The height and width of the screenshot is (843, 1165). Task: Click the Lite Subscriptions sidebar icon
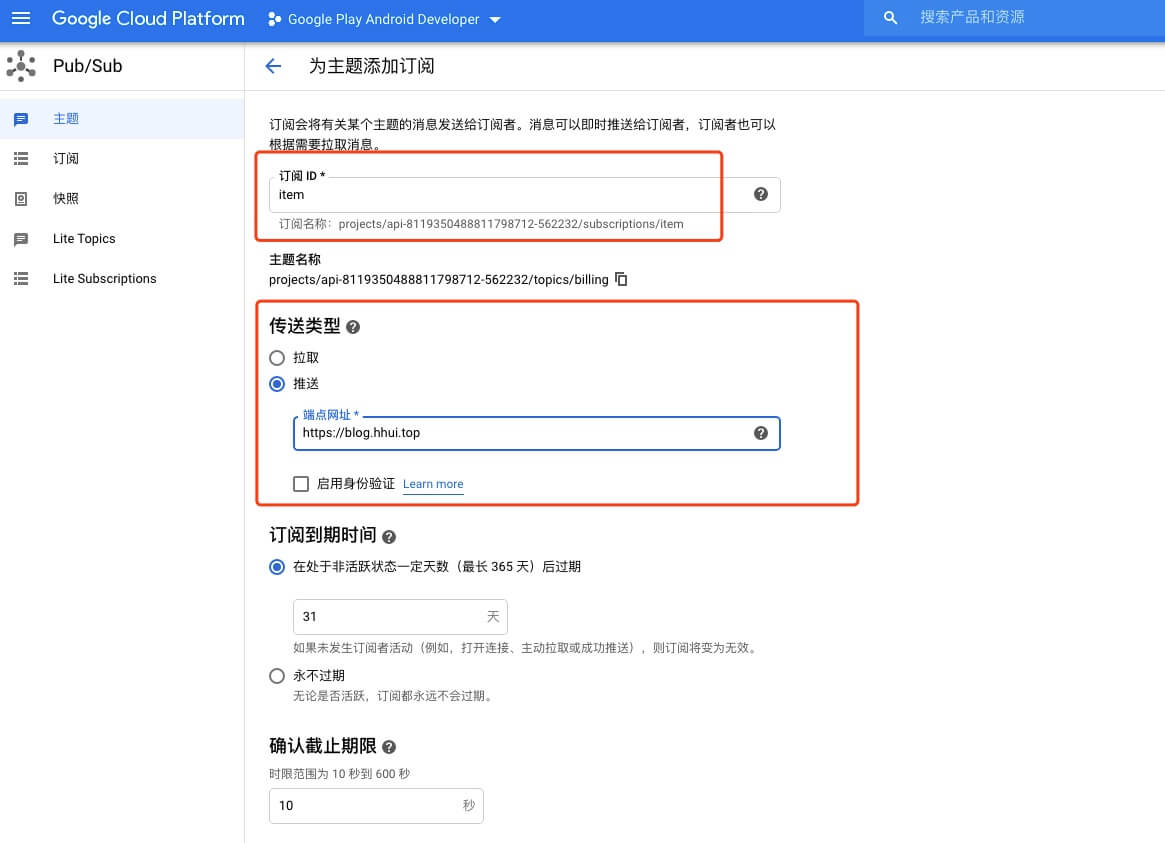coord(21,279)
